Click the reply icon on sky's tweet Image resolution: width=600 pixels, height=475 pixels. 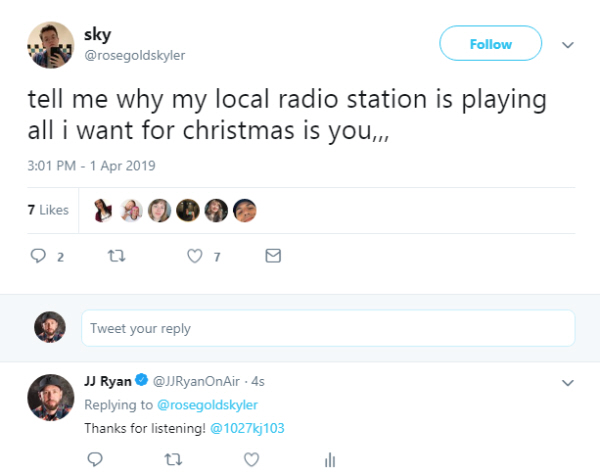[41, 256]
